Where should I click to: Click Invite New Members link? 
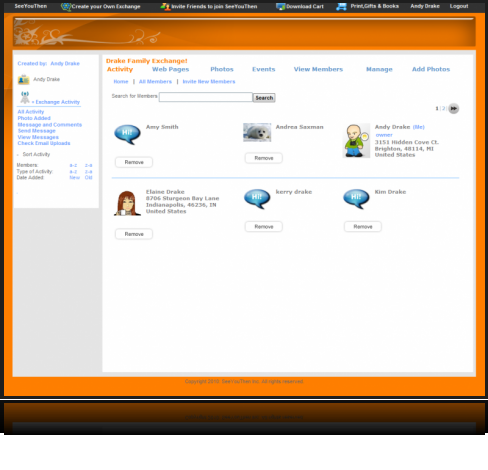pos(209,82)
